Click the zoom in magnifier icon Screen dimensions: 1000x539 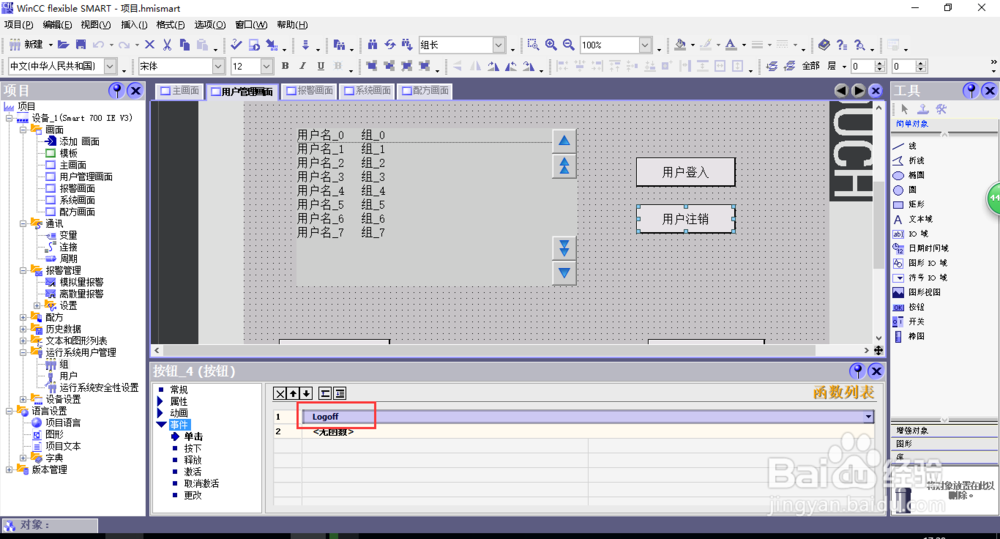(550, 45)
